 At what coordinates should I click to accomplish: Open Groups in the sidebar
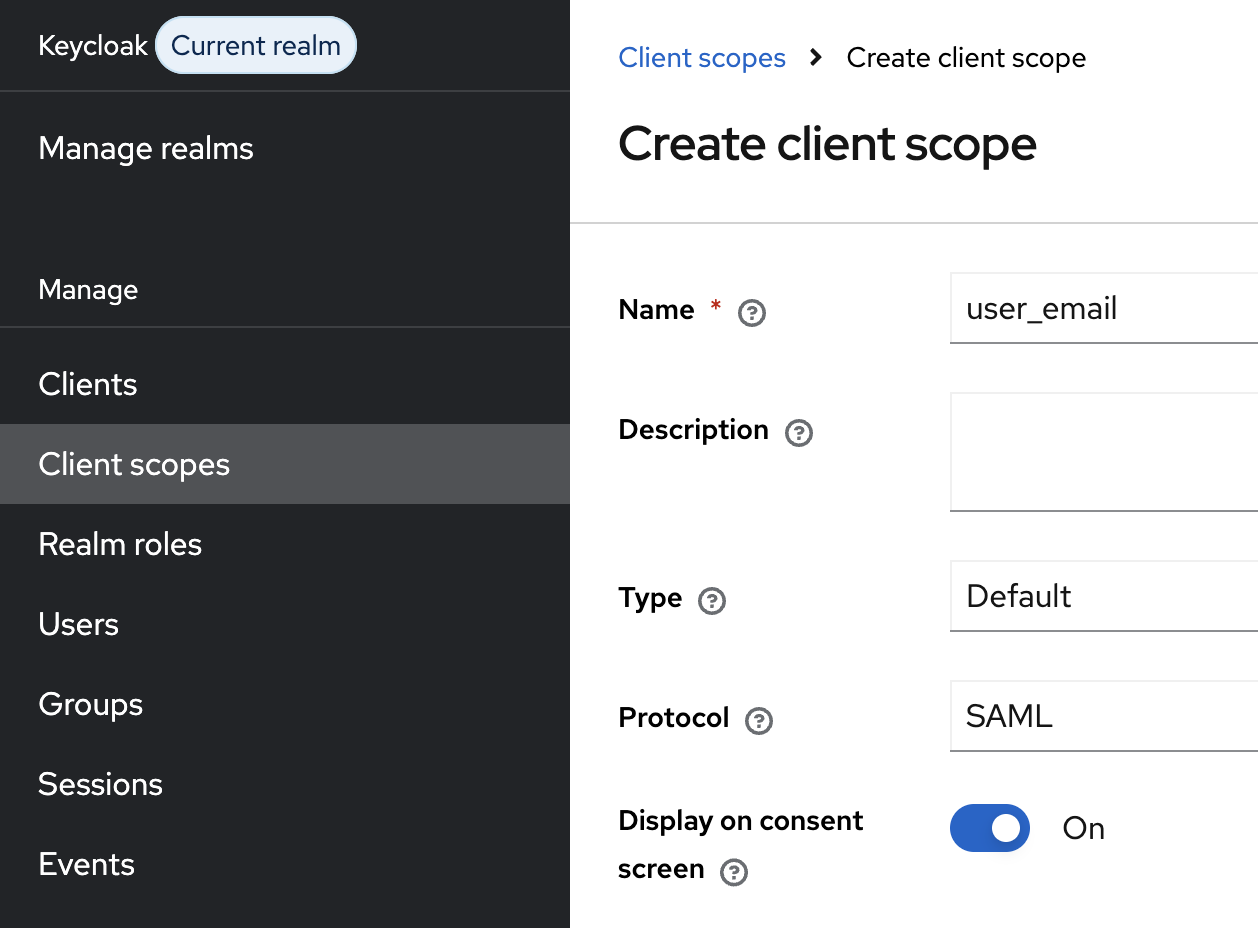click(x=285, y=704)
